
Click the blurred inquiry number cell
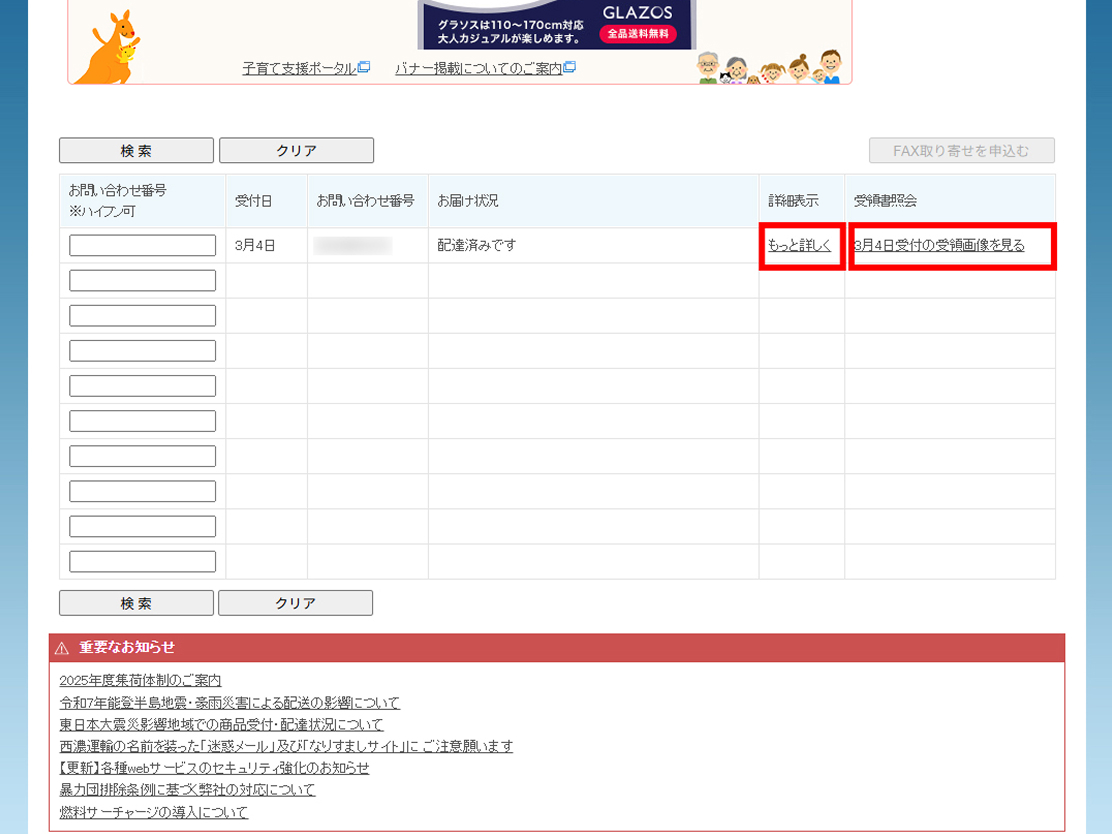[x=368, y=245]
